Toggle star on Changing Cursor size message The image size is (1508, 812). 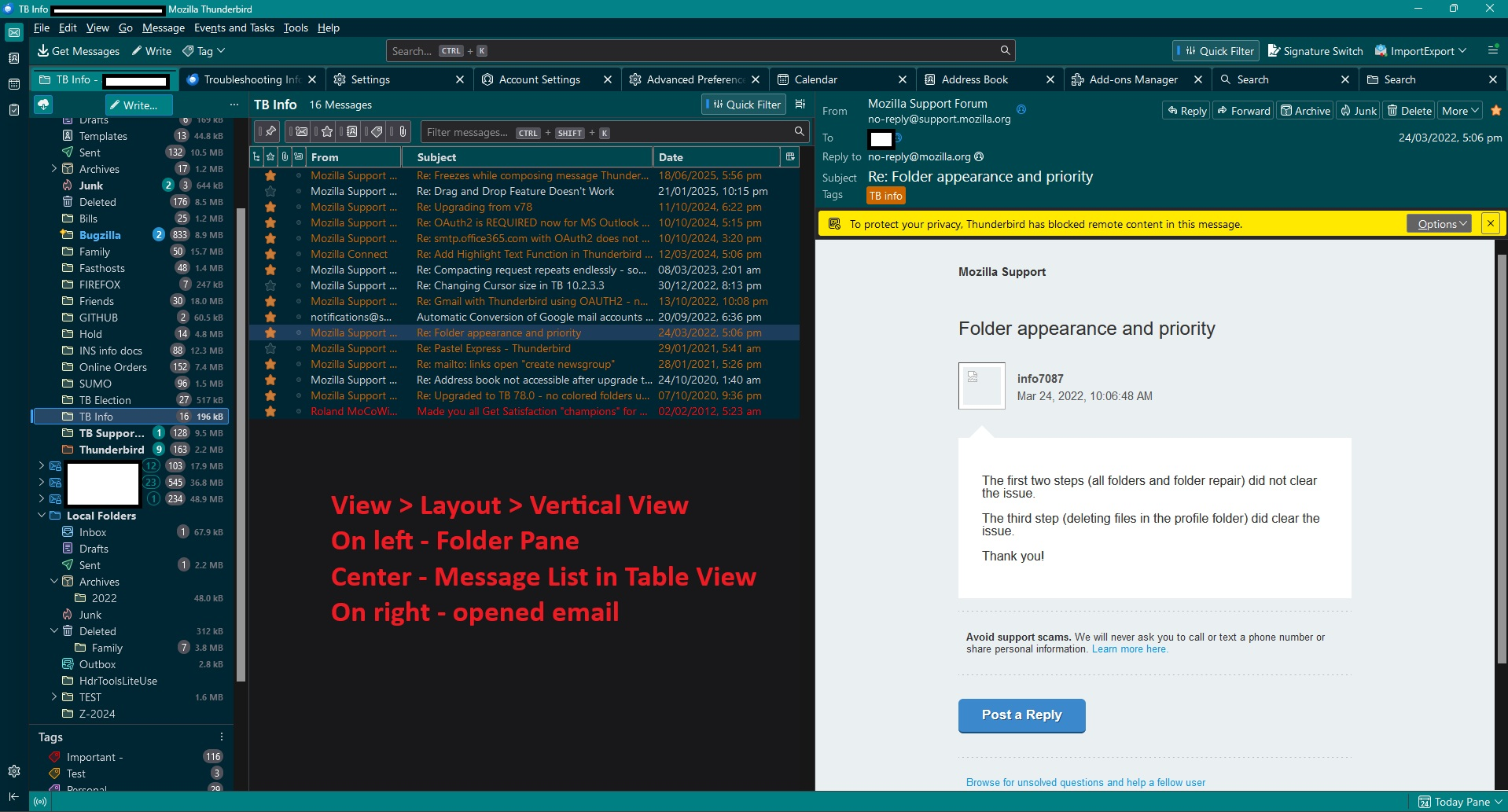click(270, 285)
